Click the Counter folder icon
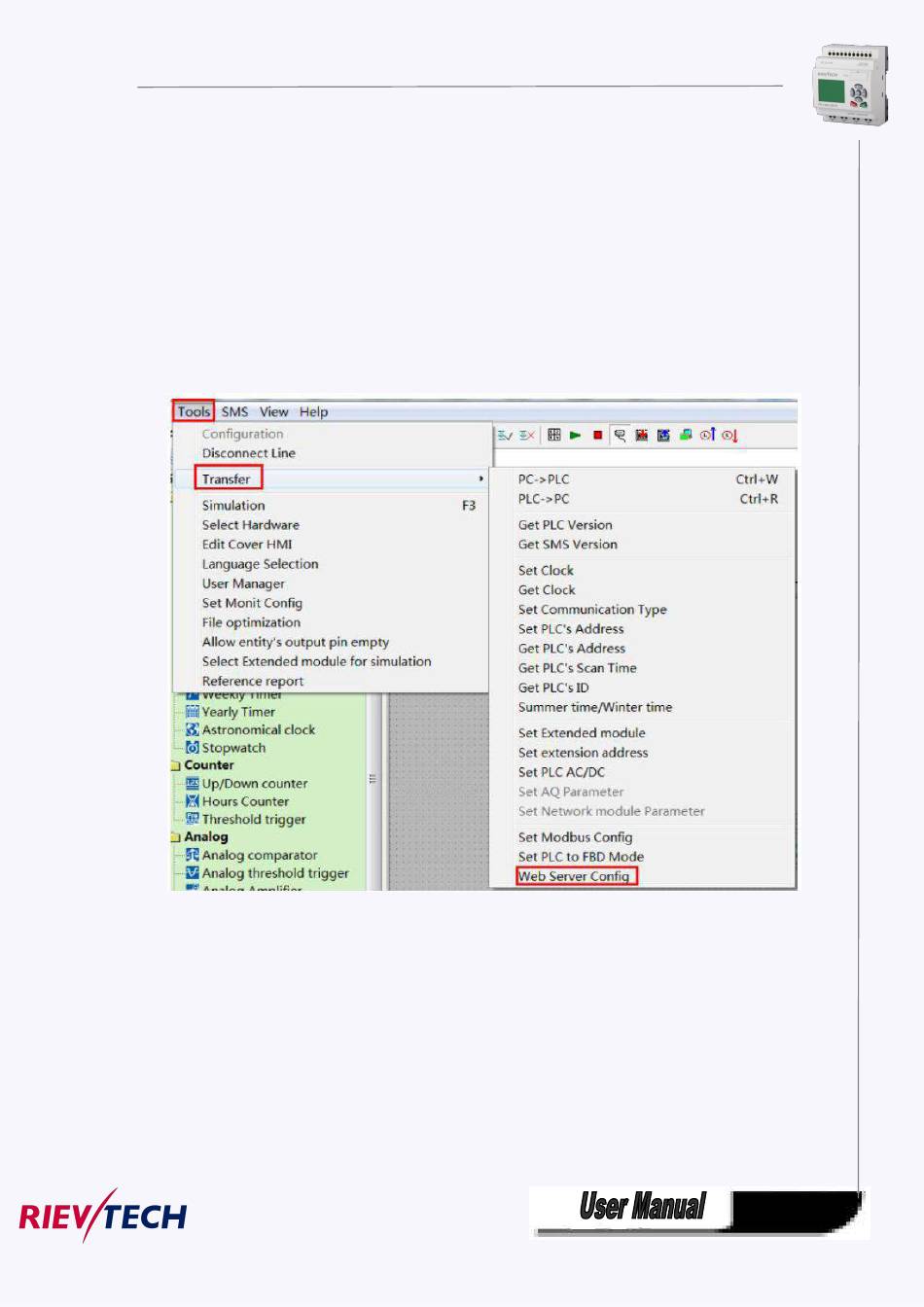Image resolution: width=924 pixels, height=1307 pixels. coord(176,765)
